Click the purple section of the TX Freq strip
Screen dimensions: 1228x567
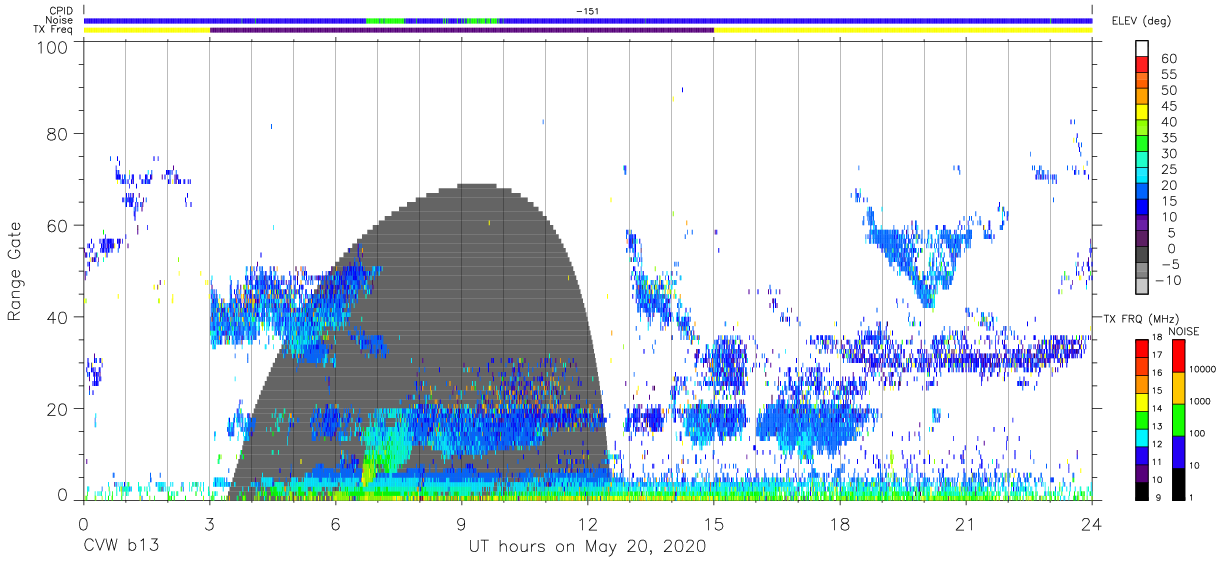462,30
